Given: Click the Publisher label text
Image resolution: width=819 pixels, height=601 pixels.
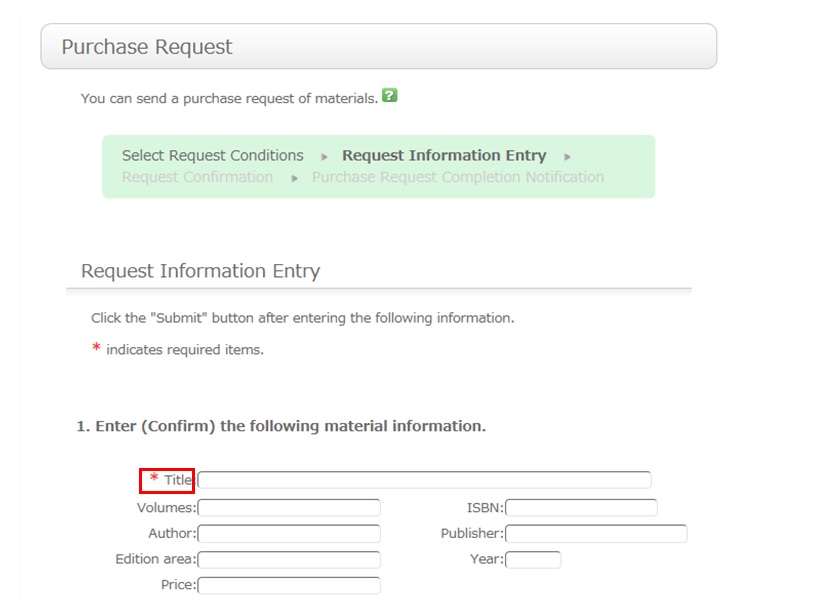Looking at the screenshot, I should (472, 534).
